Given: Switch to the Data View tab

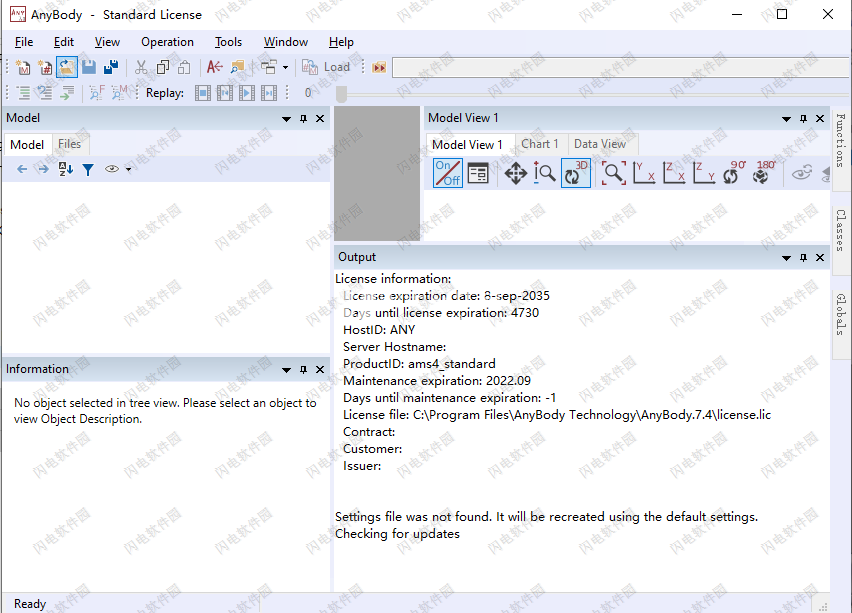Looking at the screenshot, I should (x=600, y=144).
